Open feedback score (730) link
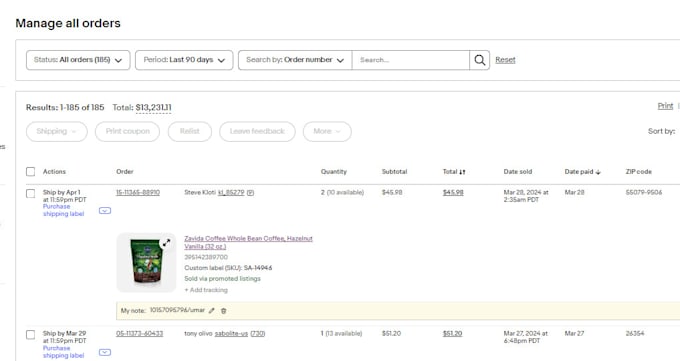The width and height of the screenshot is (680, 361). pyautogui.click(x=258, y=333)
